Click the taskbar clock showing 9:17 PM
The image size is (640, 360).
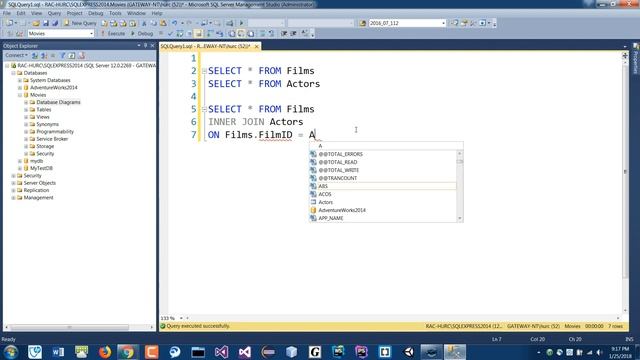point(621,352)
